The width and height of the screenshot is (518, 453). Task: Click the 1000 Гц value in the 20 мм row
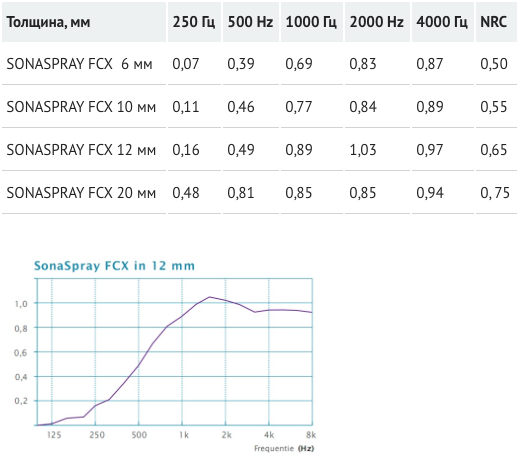pyautogui.click(x=299, y=193)
